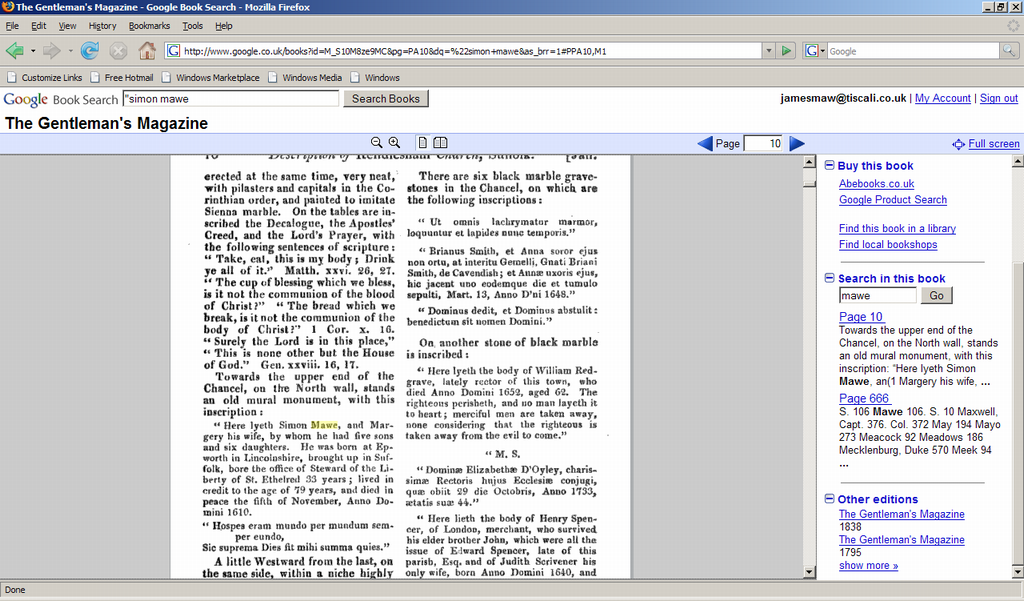1024x601 pixels.
Task: Switch to single page view
Action: click(423, 143)
